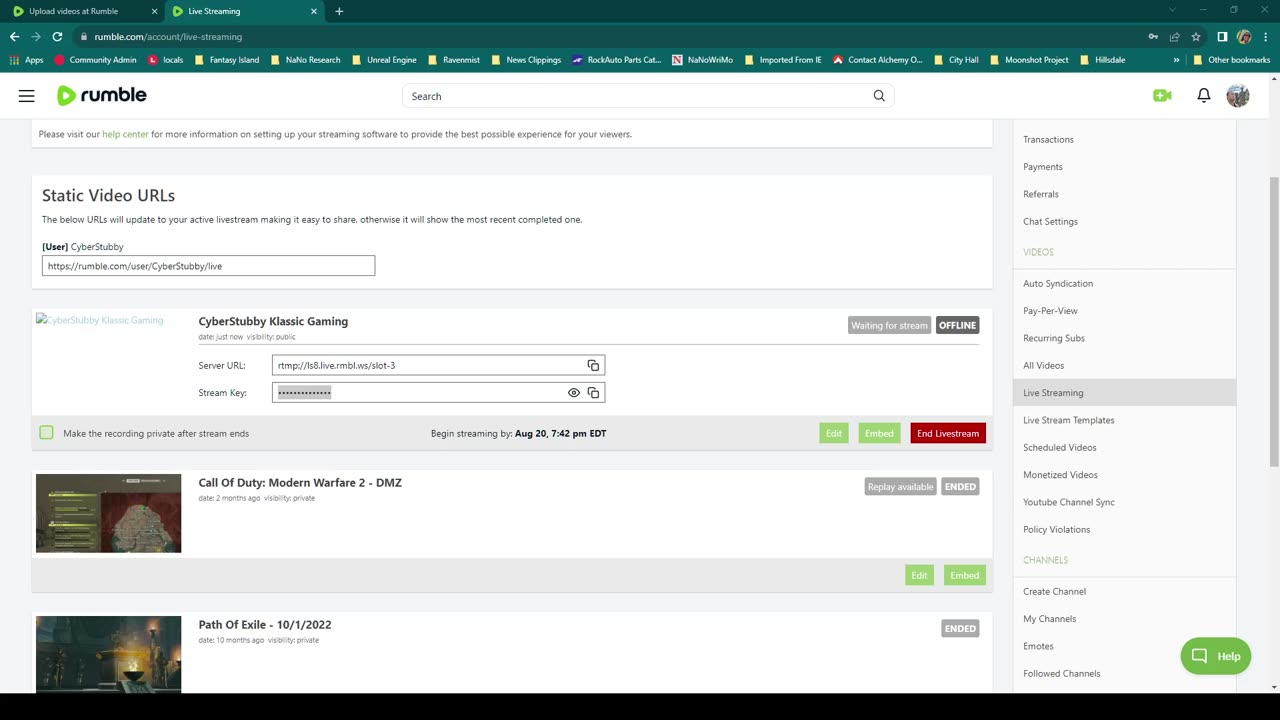Switch to Upload videos at Rumble tab
Screen dimensions: 1280x720
pos(82,11)
